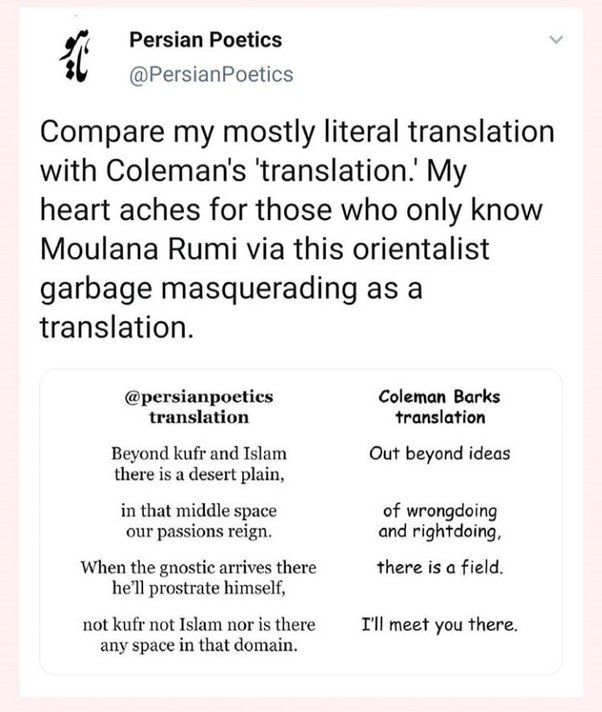The image size is (602, 712).
Task: Select the line 'Out beyond ideas'
Action: 439,454
